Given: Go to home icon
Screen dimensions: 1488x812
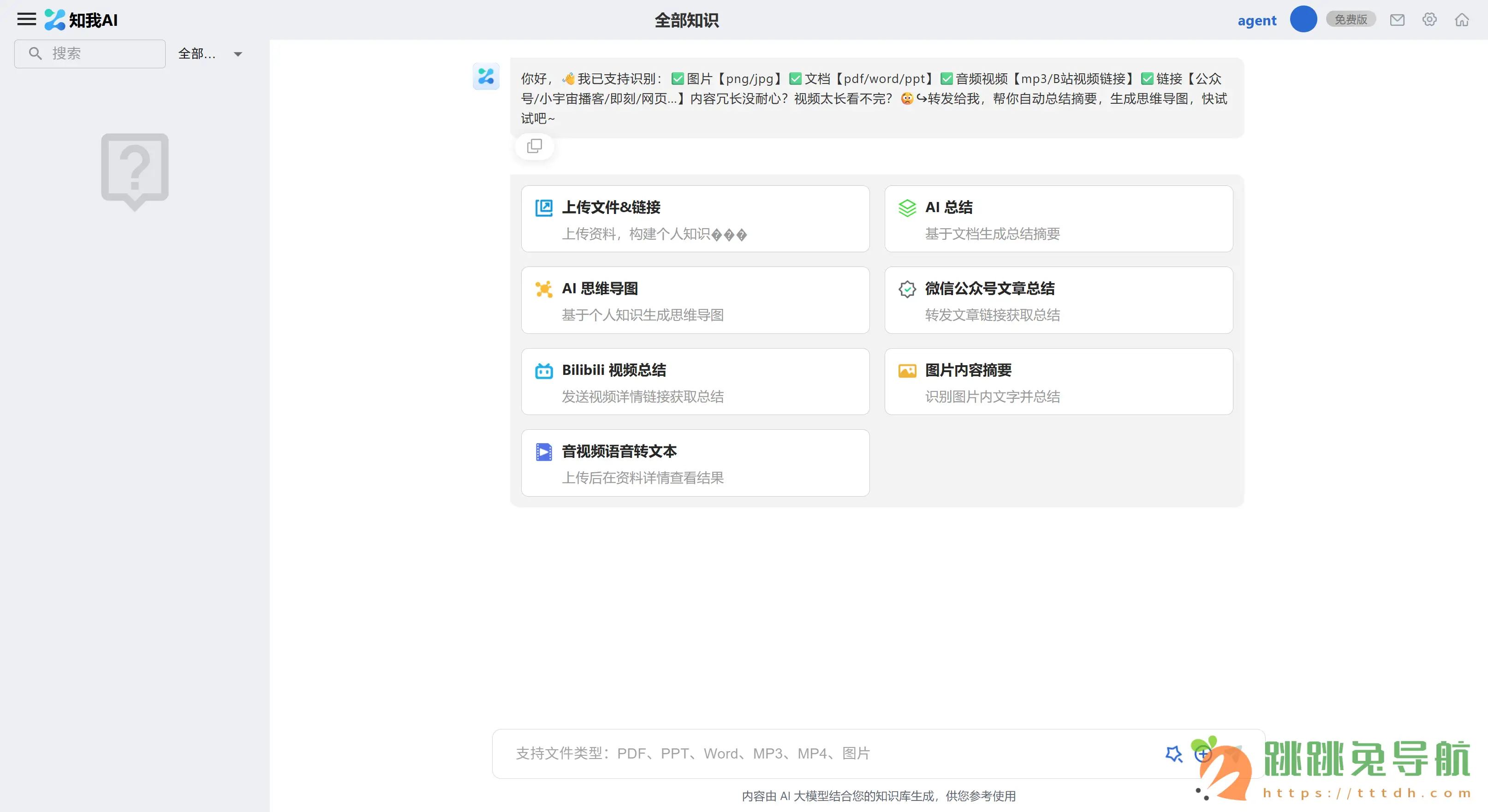Looking at the screenshot, I should pyautogui.click(x=1461, y=20).
